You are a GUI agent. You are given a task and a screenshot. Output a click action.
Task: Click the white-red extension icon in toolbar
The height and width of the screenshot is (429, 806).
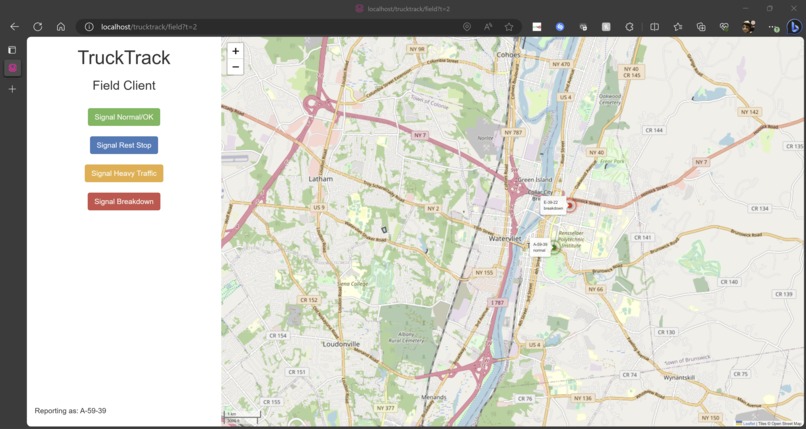(537, 27)
